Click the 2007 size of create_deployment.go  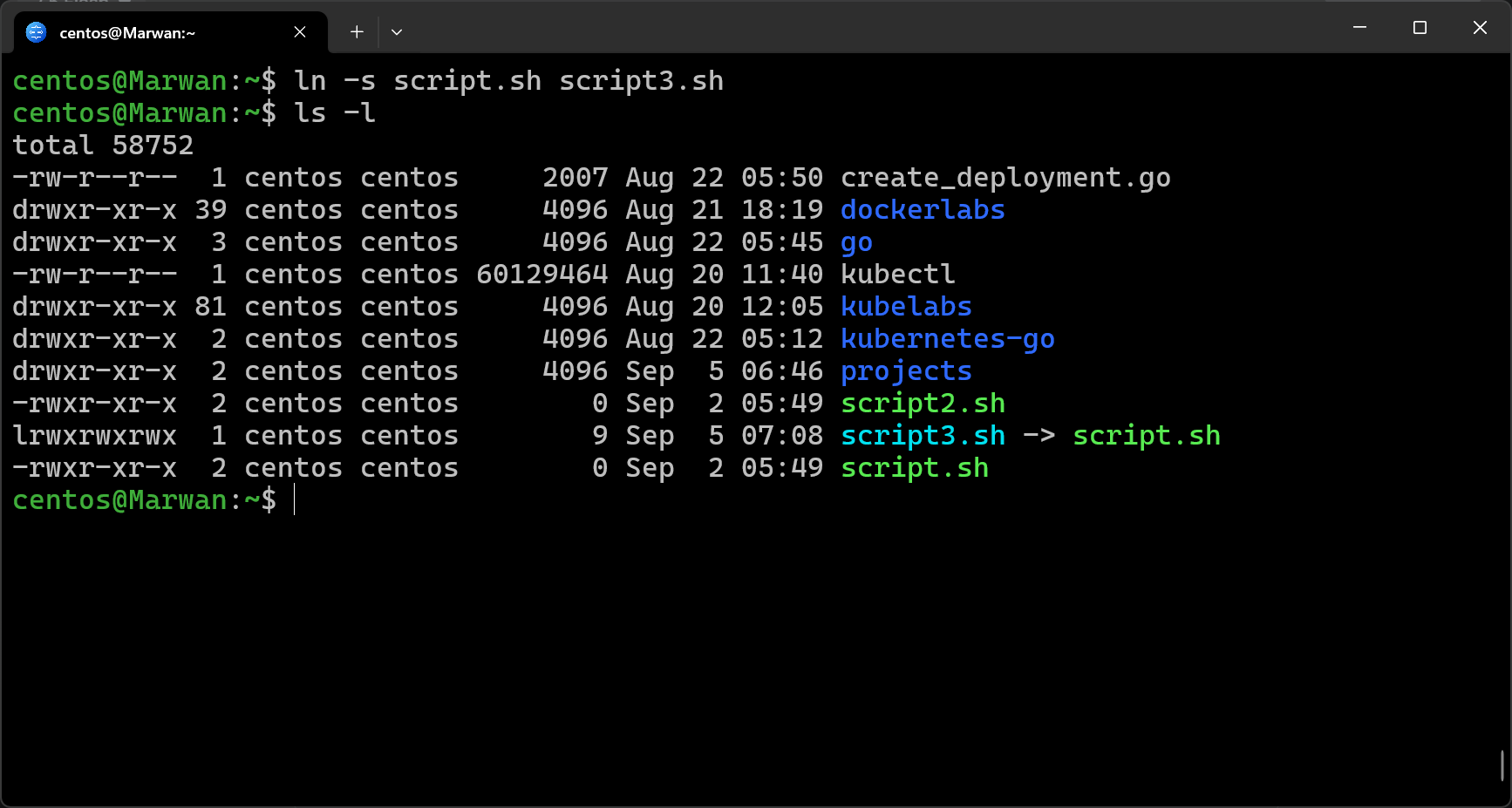pos(576,178)
